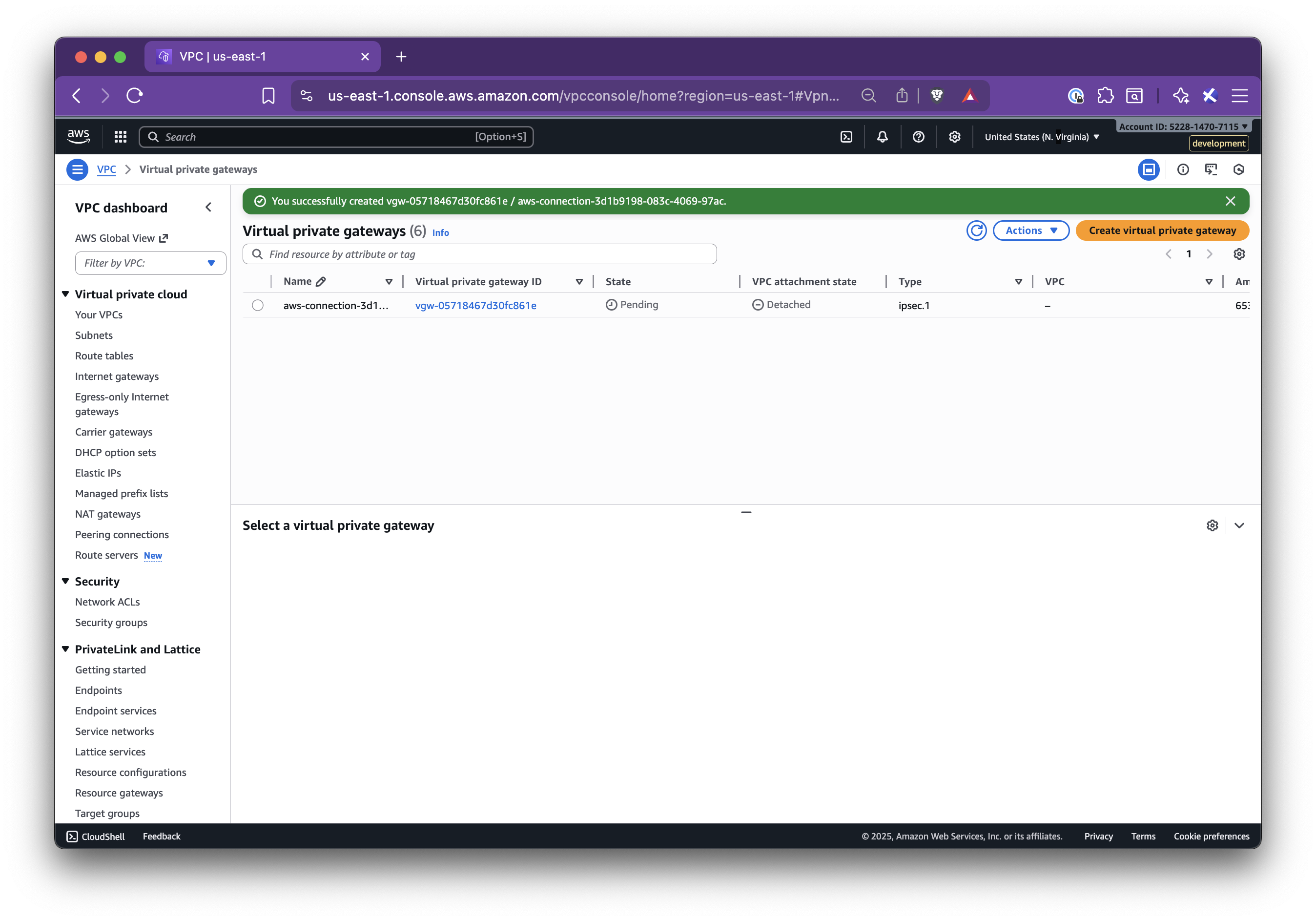Collapse the Virtual private cloud section

point(65,293)
